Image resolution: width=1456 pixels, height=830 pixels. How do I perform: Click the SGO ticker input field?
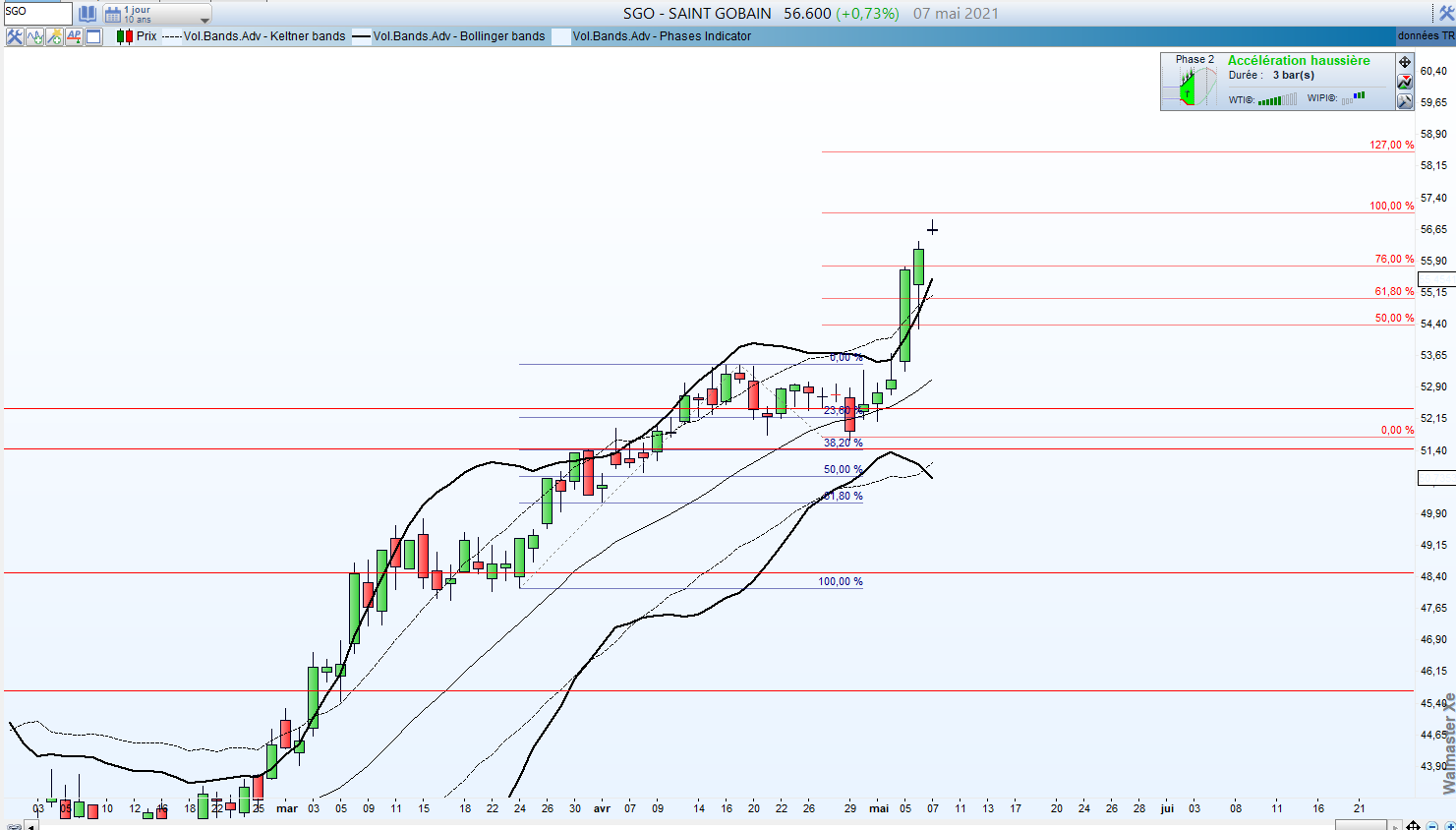tap(37, 13)
